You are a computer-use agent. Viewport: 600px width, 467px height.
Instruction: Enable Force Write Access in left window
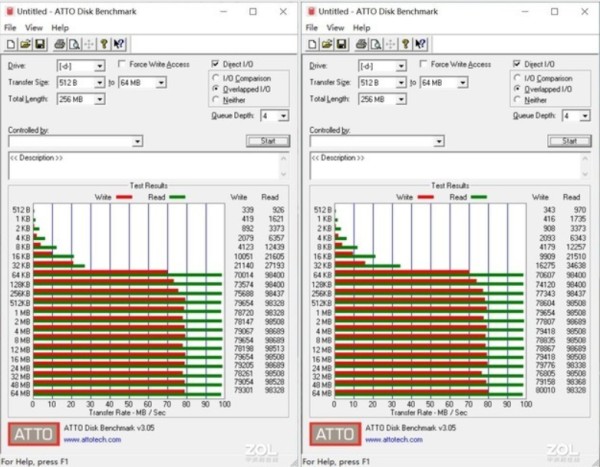[120, 64]
